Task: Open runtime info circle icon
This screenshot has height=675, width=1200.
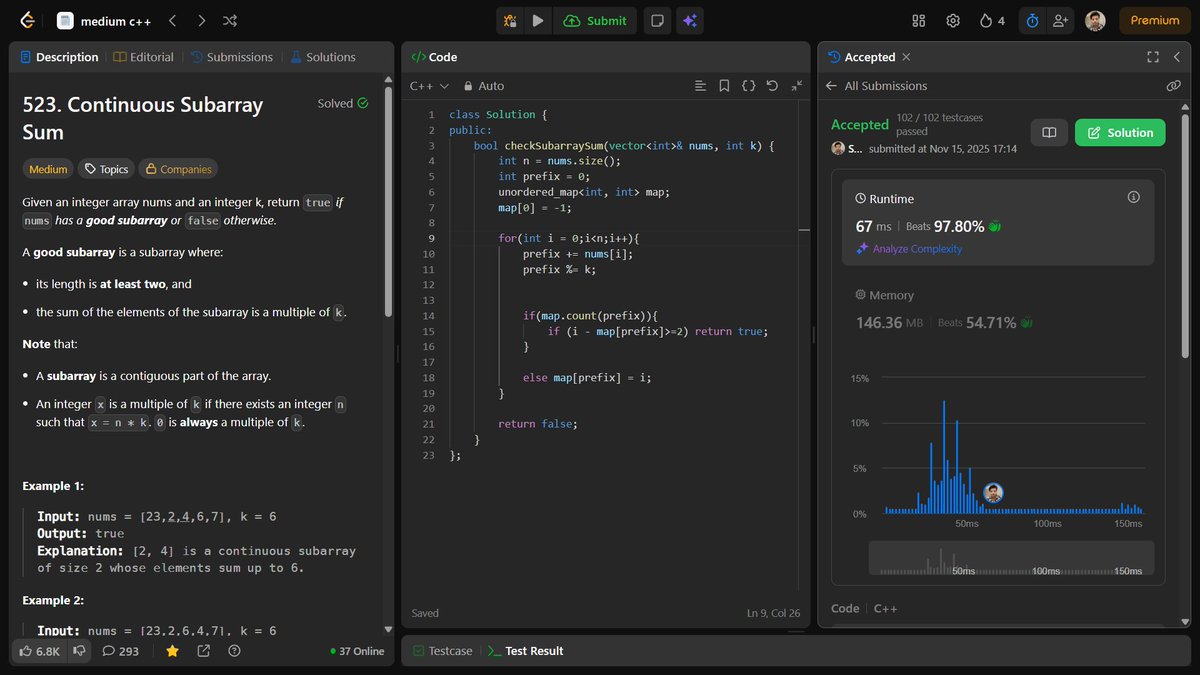Action: (x=1133, y=197)
